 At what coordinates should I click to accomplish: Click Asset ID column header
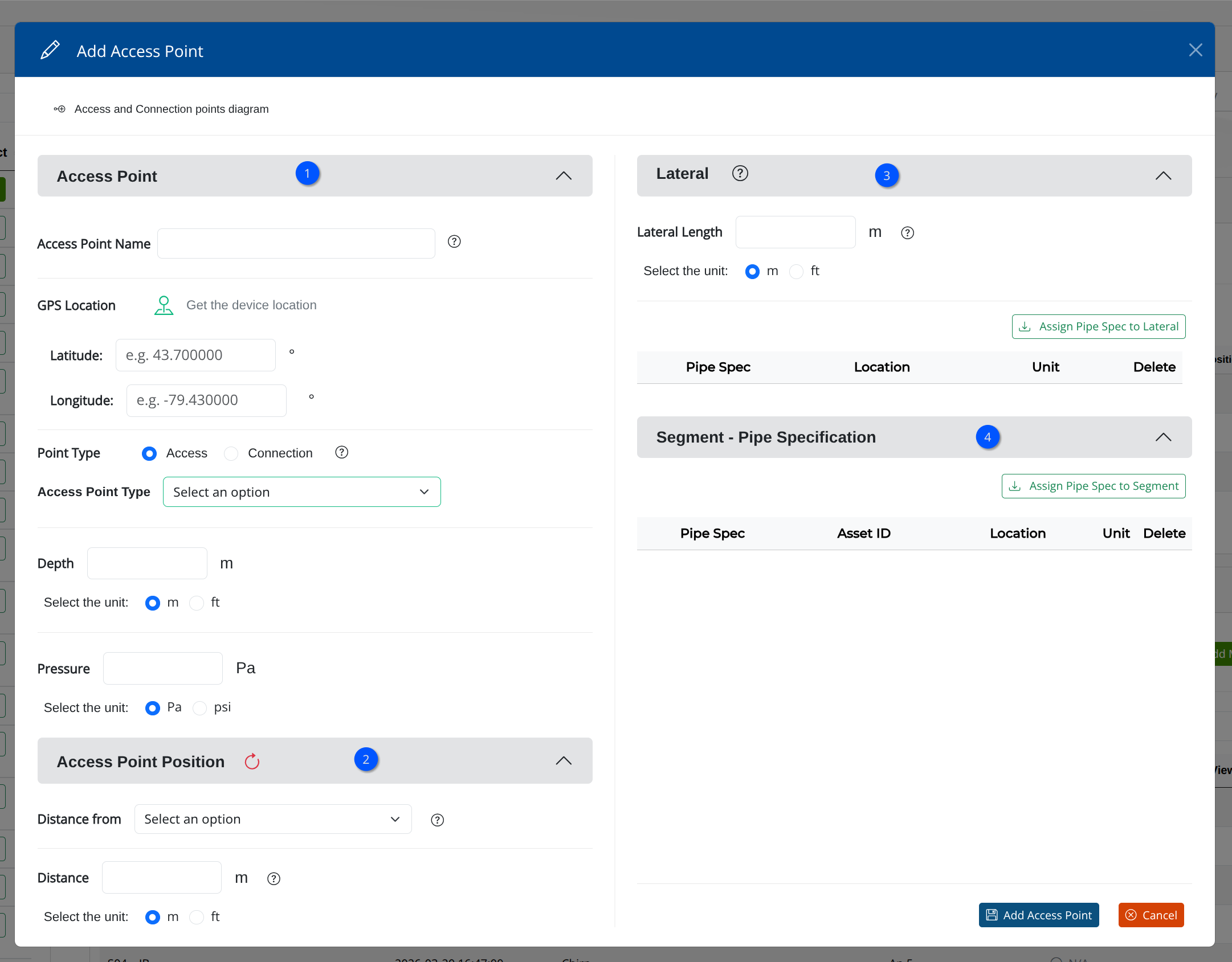click(864, 534)
